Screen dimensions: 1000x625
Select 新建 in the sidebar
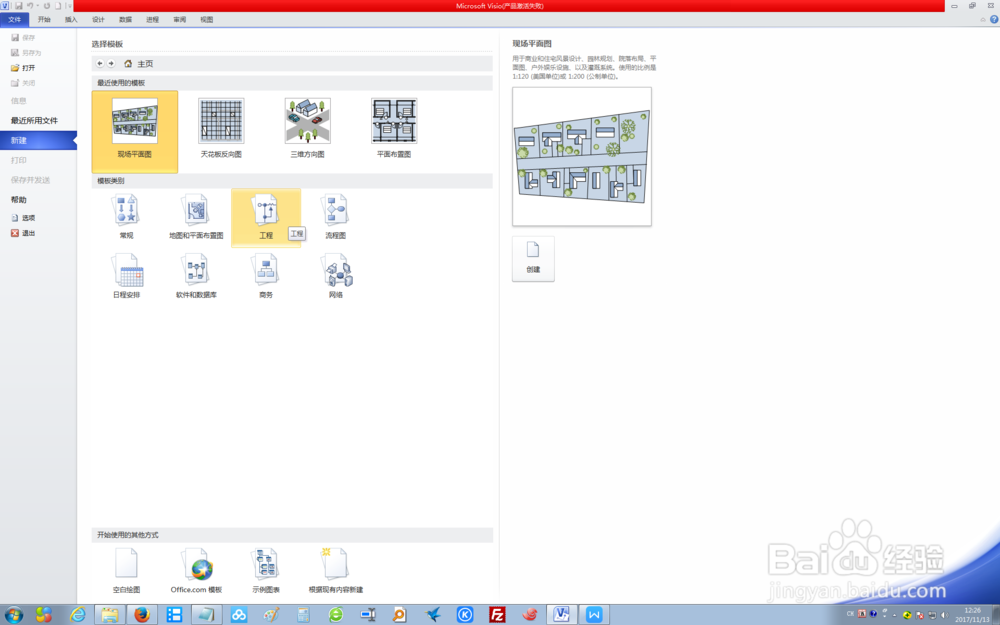point(38,140)
